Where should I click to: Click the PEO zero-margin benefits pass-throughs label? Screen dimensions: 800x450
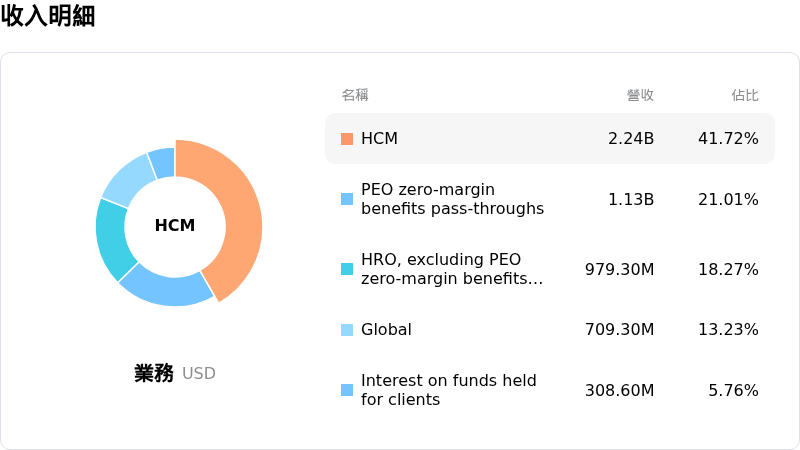point(452,199)
